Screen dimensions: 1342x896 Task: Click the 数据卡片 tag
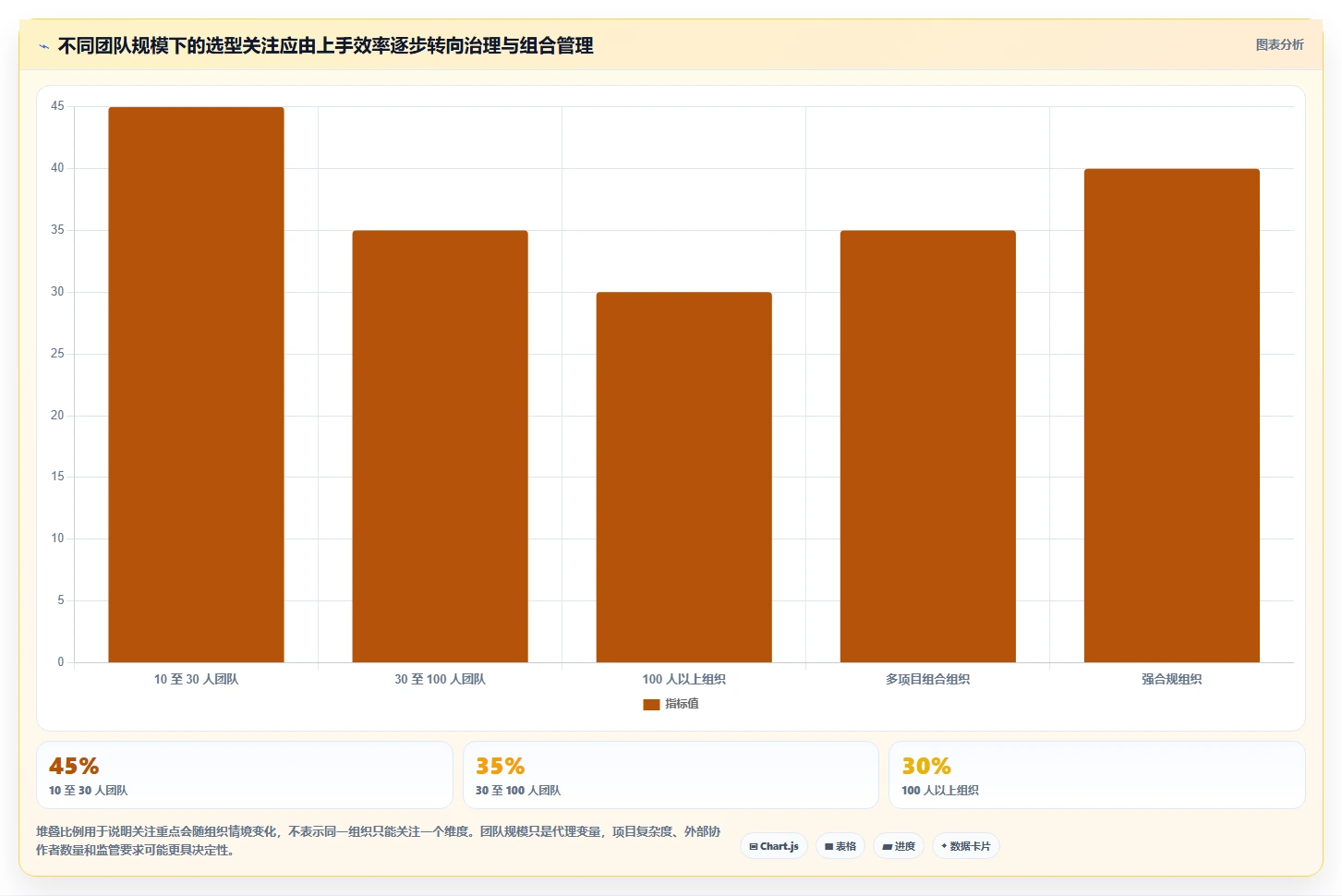point(966,846)
